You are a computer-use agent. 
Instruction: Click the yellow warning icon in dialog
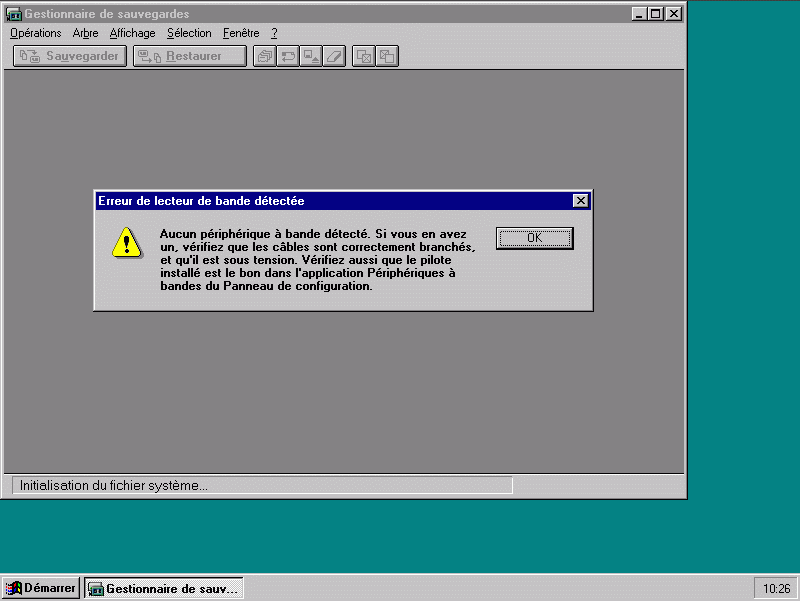tap(126, 242)
